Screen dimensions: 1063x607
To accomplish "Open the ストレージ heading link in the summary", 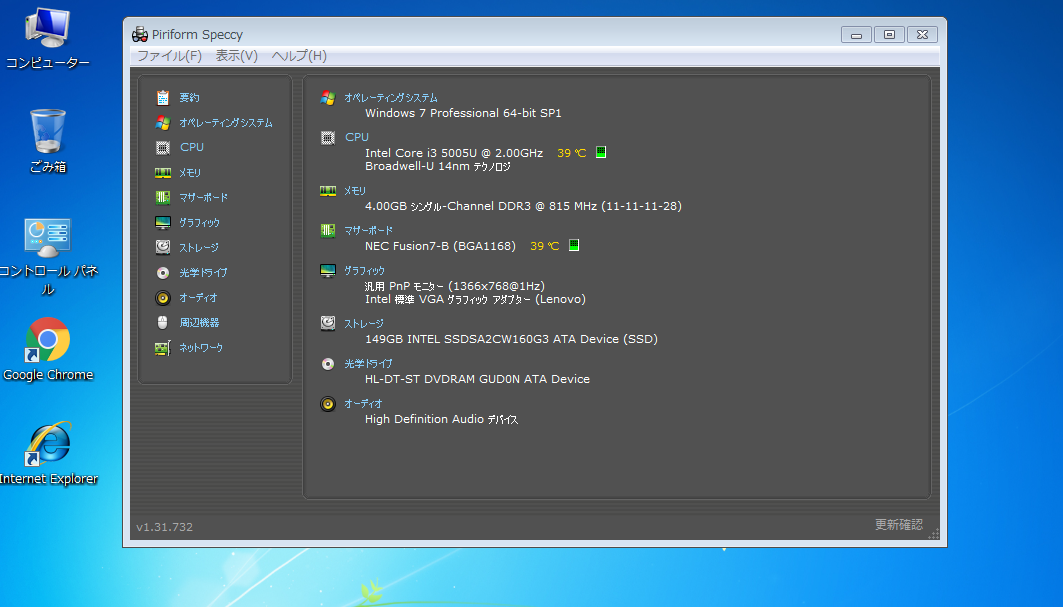I will point(363,324).
